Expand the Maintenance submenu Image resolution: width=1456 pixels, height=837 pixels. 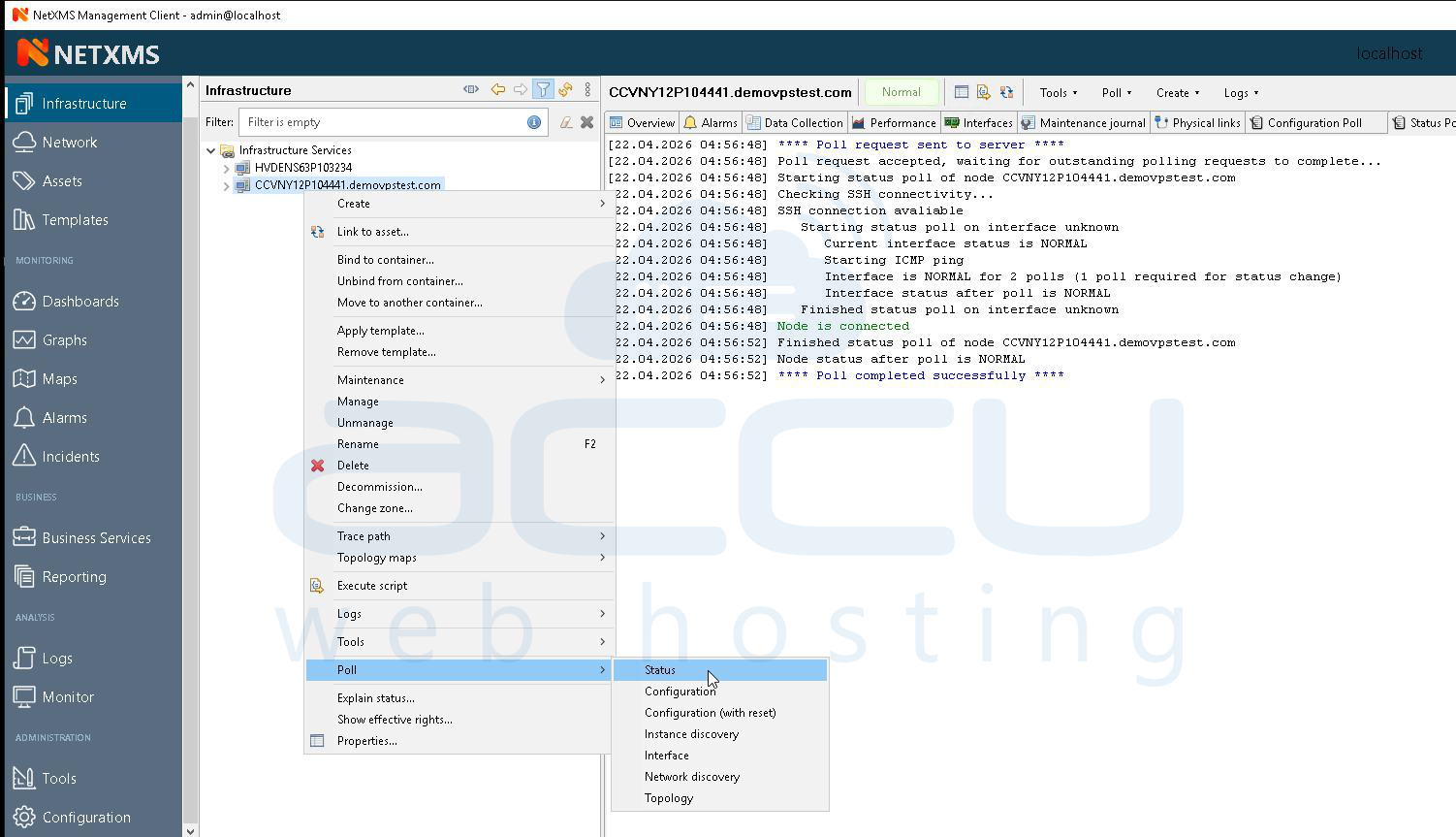pyautogui.click(x=459, y=380)
